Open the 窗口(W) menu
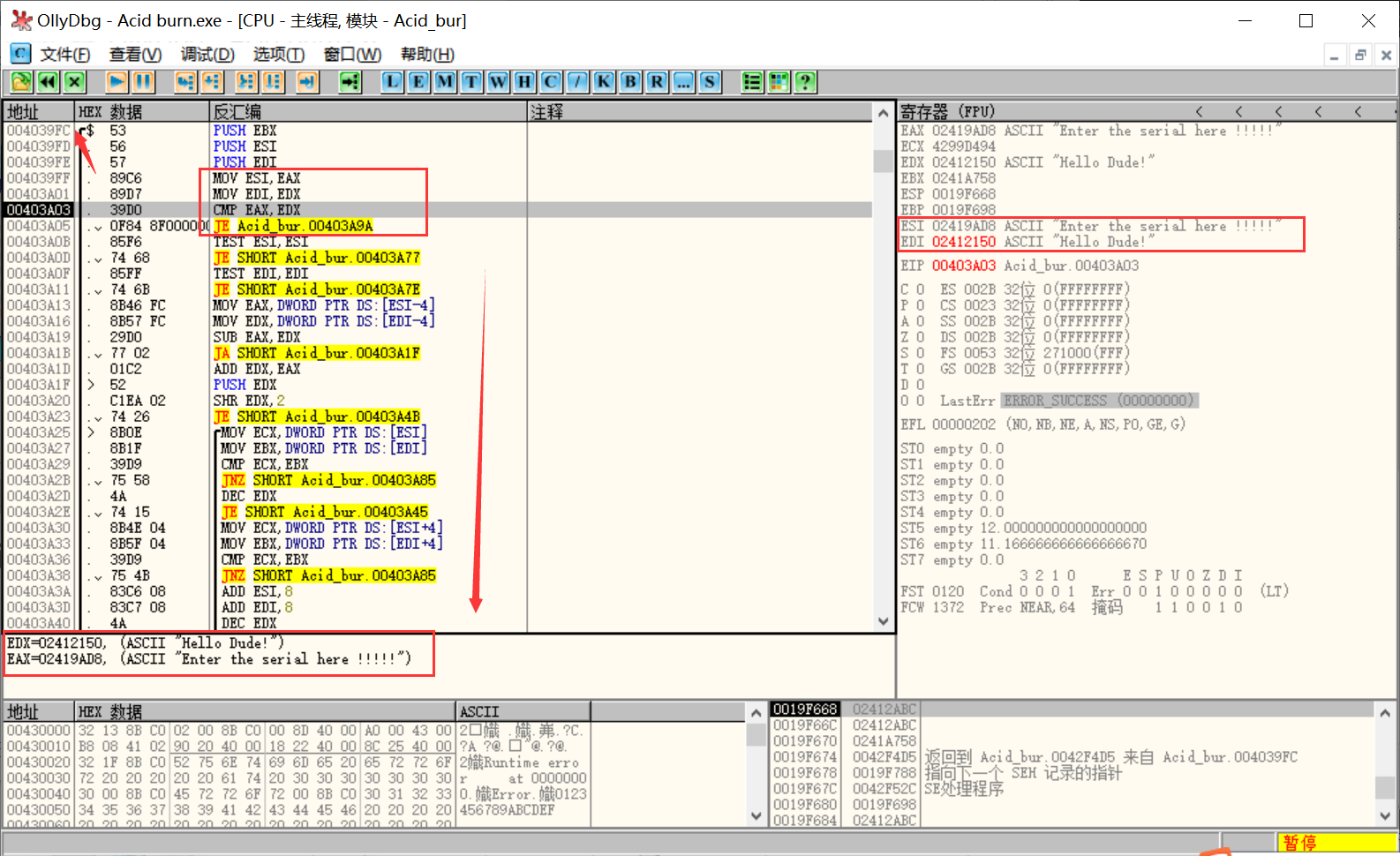This screenshot has height=856, width=1400. (352, 55)
